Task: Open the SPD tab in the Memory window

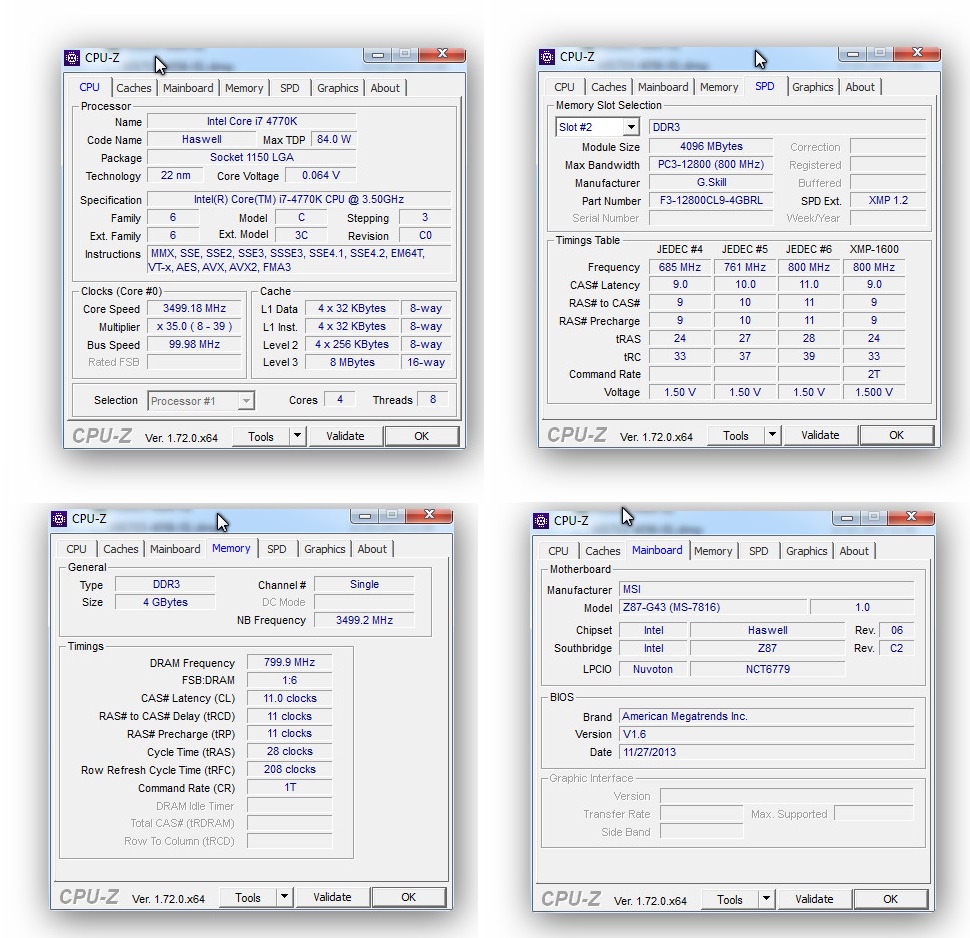Action: tap(277, 549)
